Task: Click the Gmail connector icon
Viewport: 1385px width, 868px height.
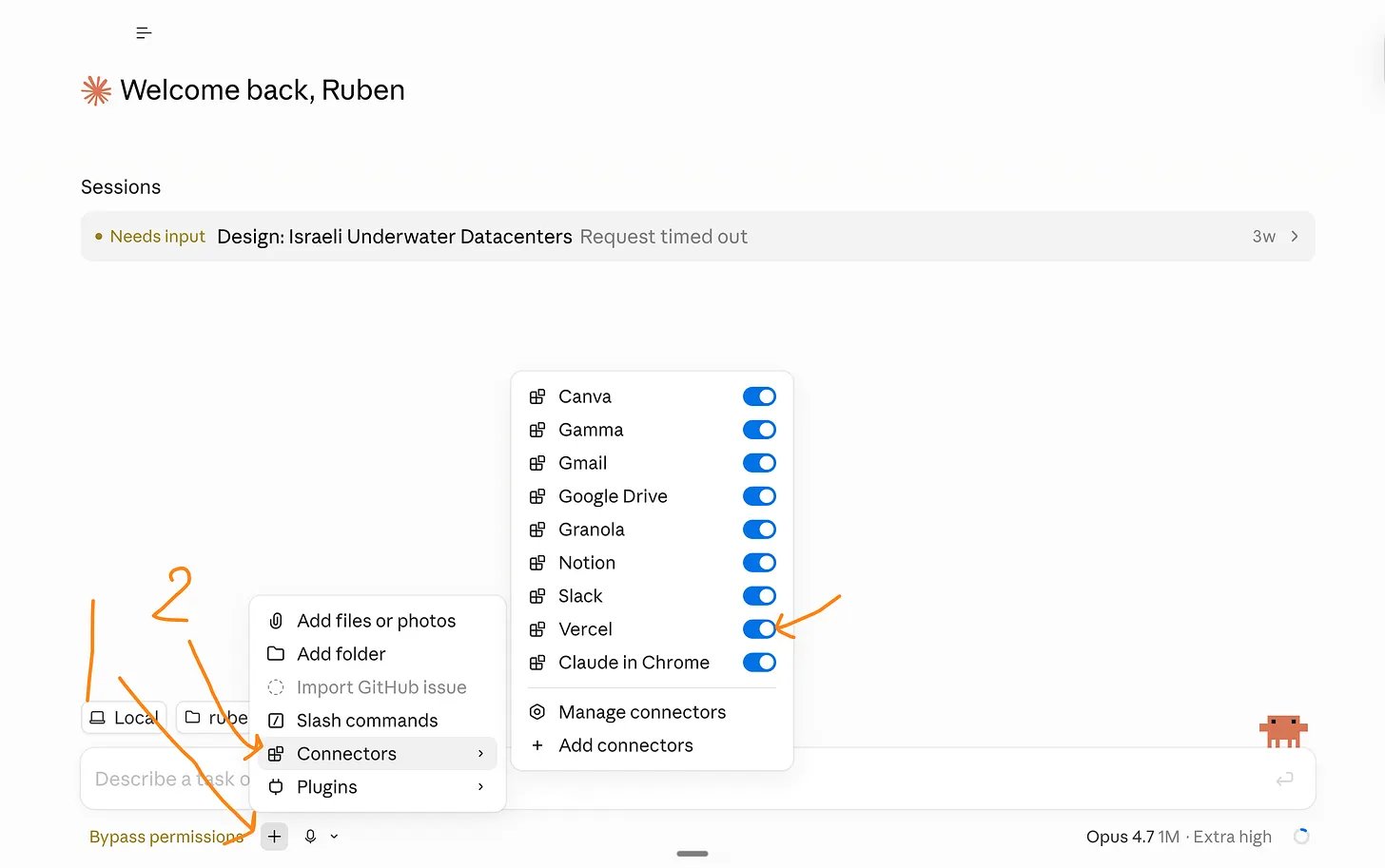Action: [537, 463]
